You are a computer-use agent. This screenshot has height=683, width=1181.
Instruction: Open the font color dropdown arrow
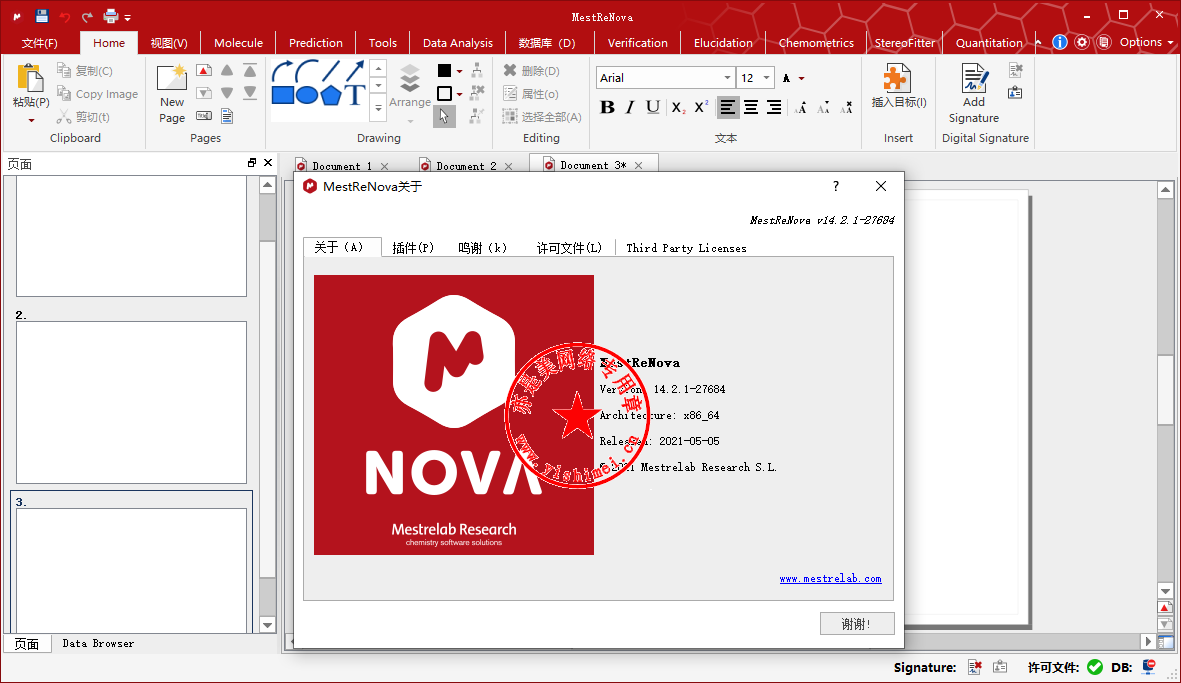click(x=801, y=78)
